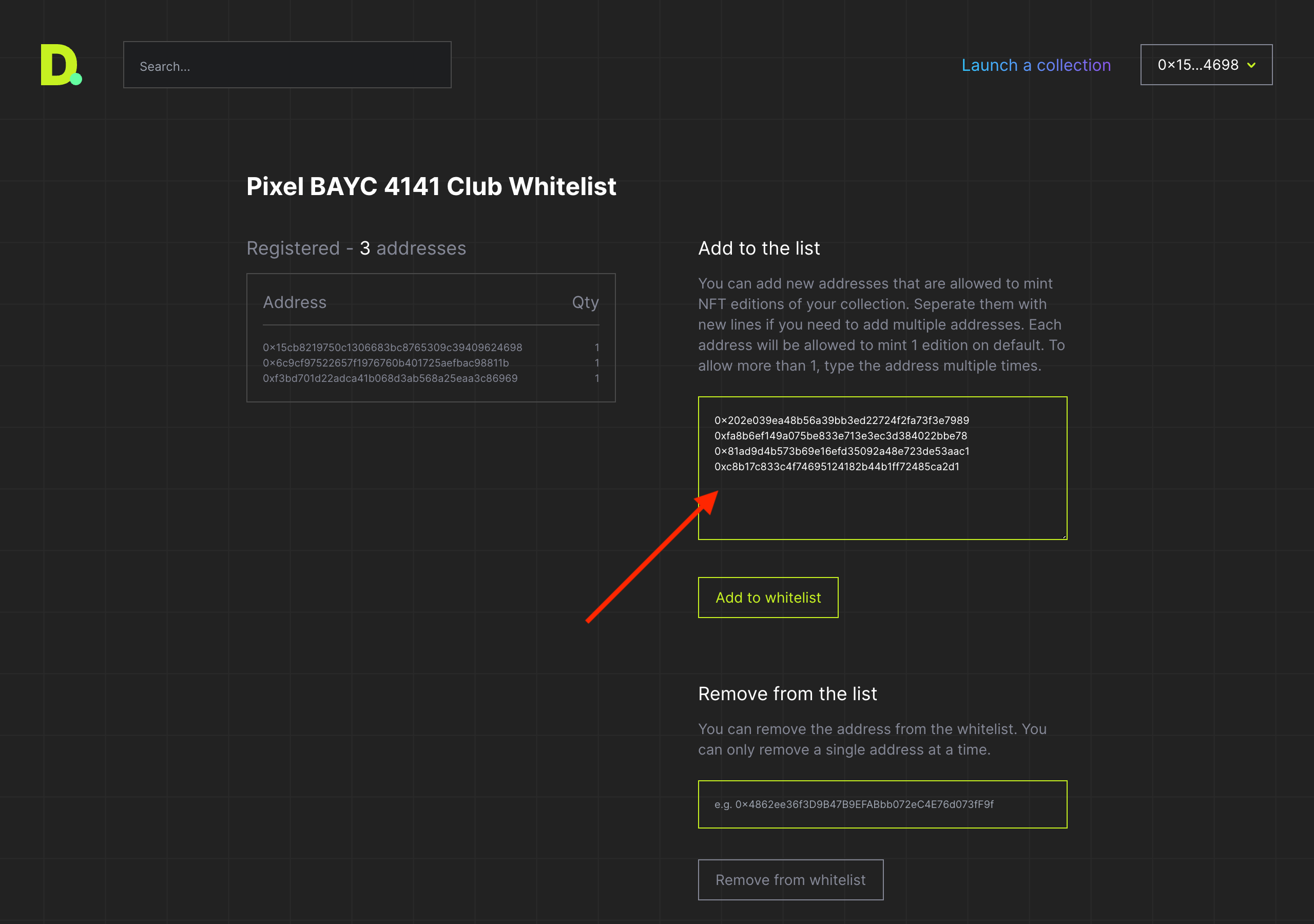Click first line 0x202e039ea... in textarea
Screen dimensions: 1314x924
point(842,421)
